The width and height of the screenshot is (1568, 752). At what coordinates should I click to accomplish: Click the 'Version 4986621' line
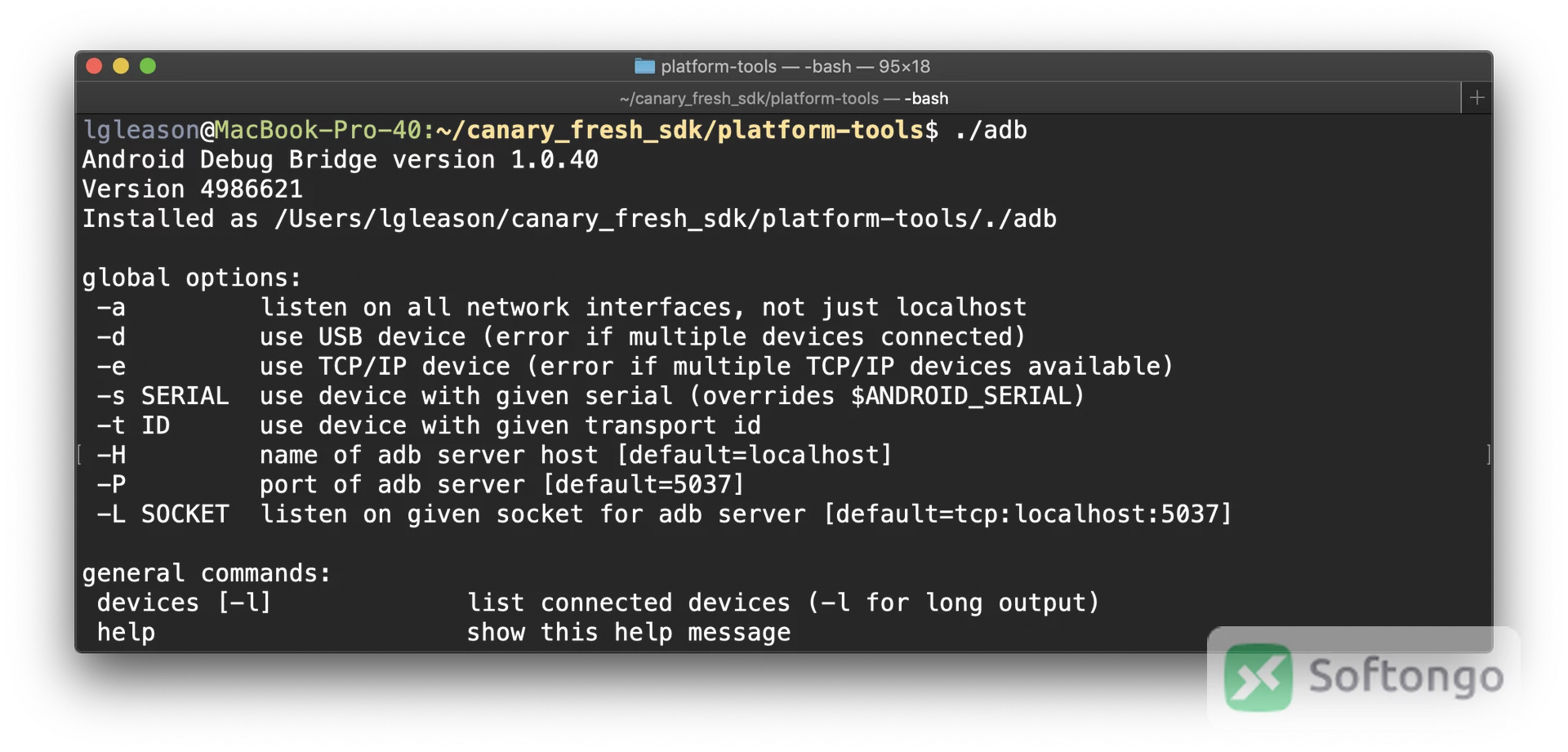[x=193, y=189]
